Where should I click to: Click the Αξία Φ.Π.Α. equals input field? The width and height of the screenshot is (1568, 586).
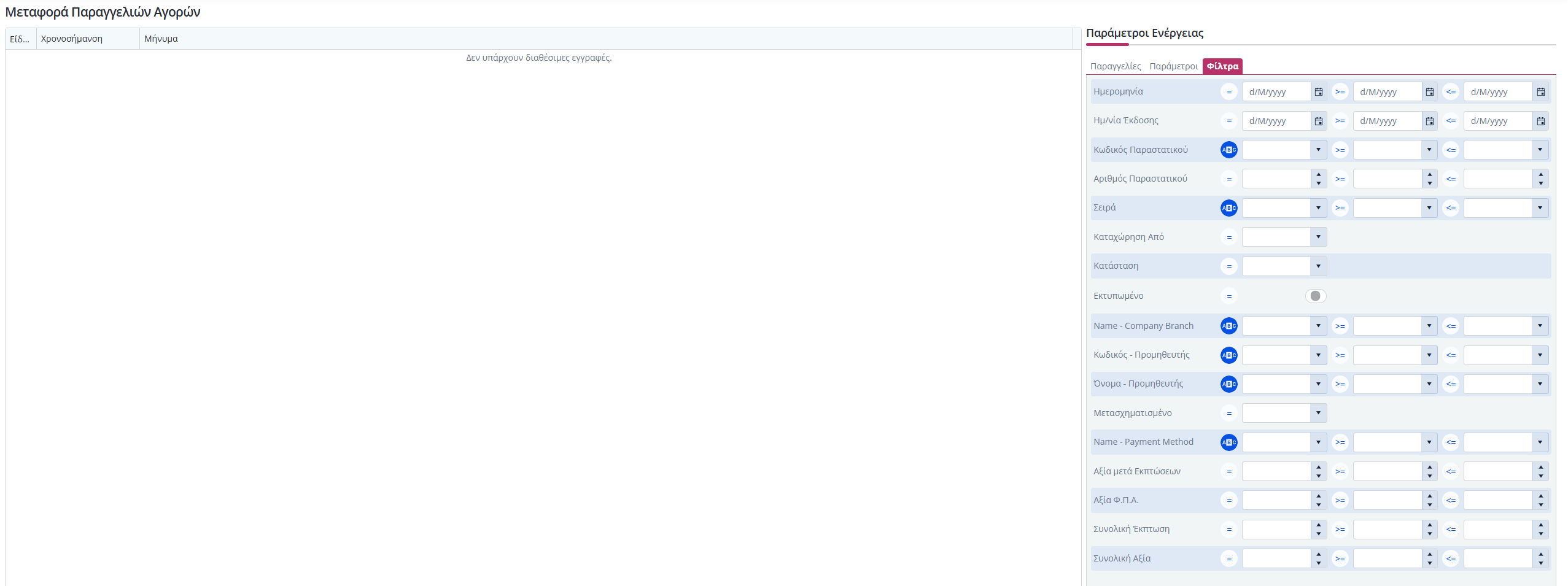point(1276,501)
